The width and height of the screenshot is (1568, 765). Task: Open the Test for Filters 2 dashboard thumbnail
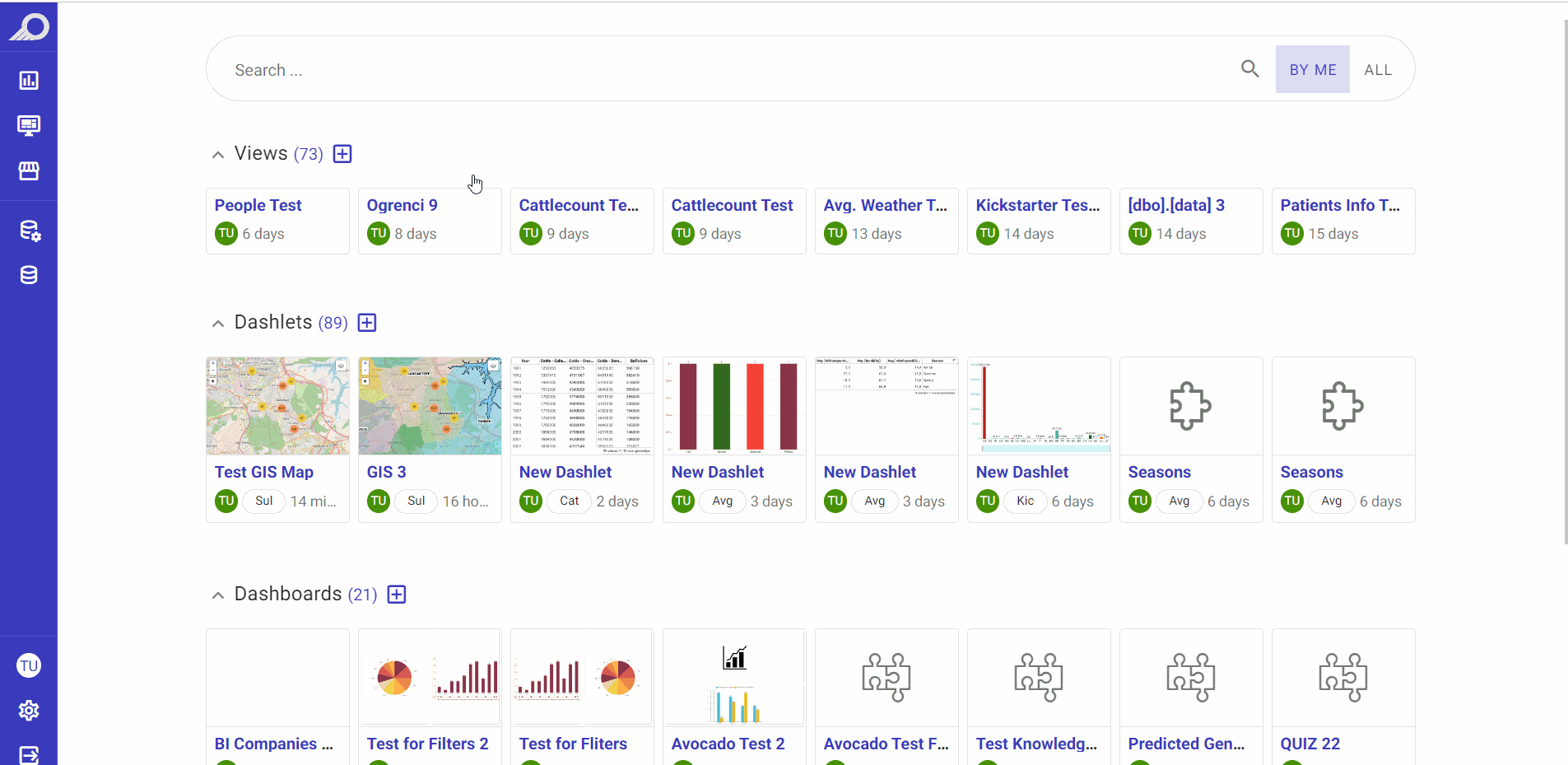click(430, 678)
